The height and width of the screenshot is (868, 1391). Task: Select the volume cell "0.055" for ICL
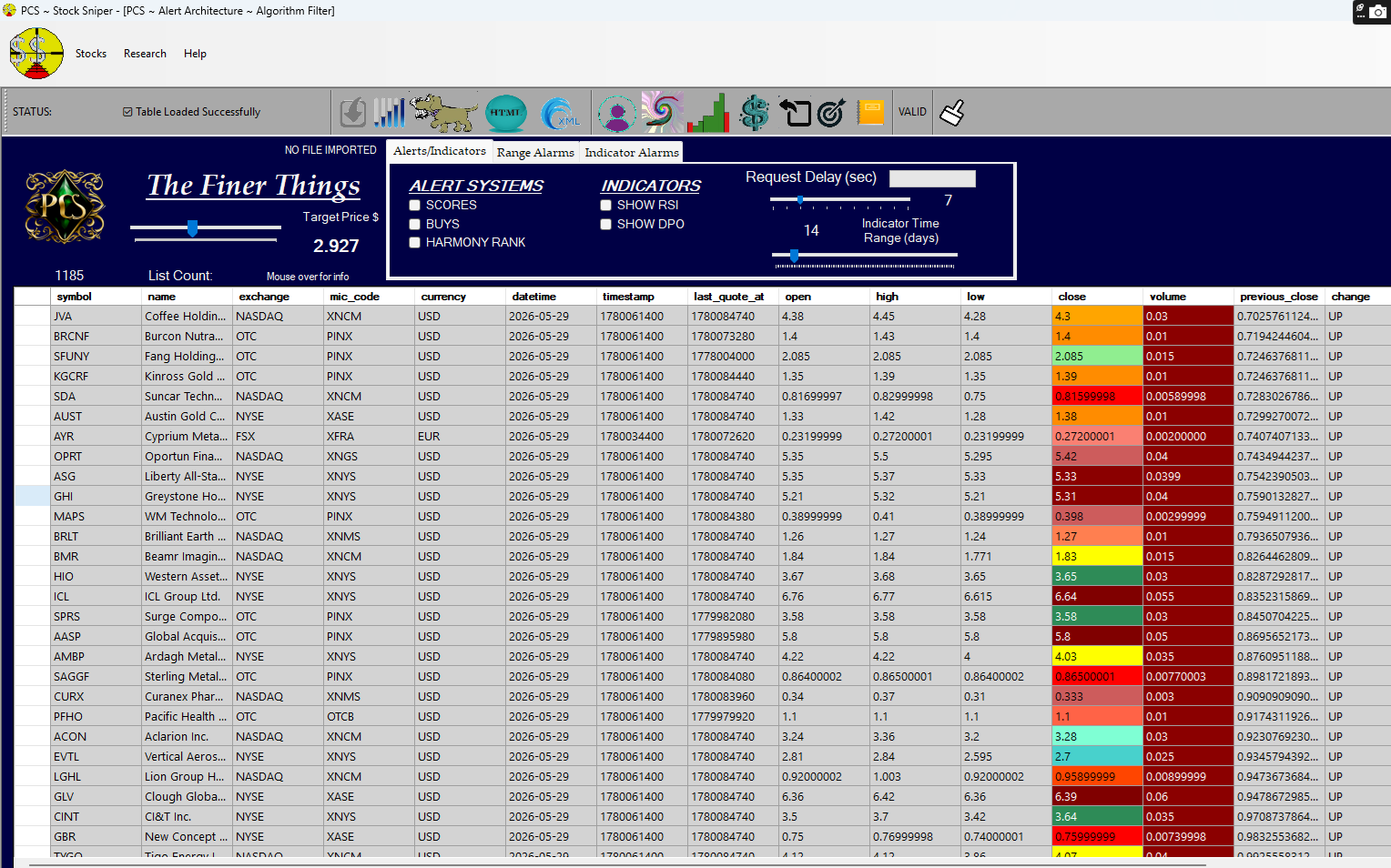(1189, 597)
